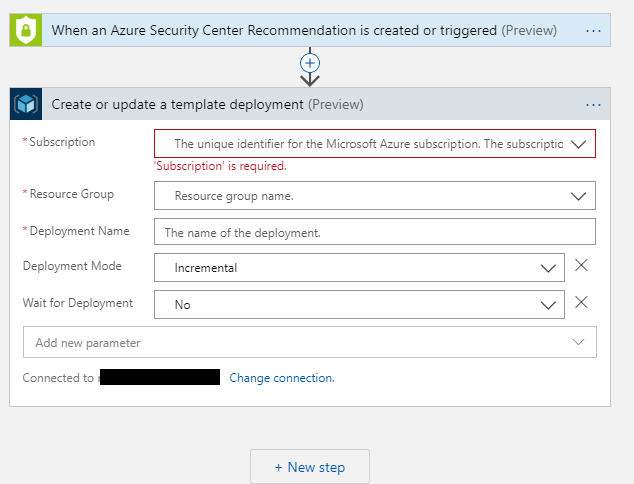
Task: Open the Wait for Deployment dropdown
Action: tap(359, 304)
